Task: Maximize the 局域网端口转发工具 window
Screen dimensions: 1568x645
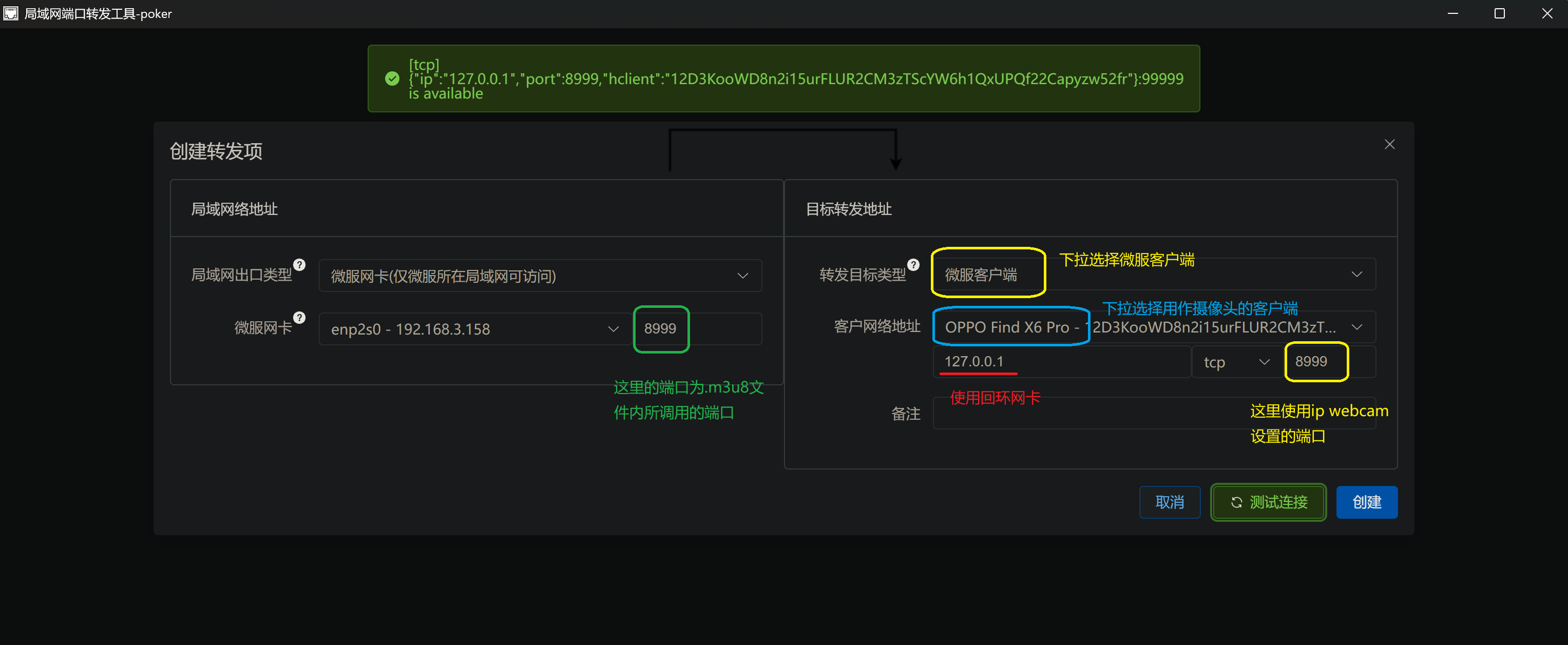Action: [x=1499, y=13]
